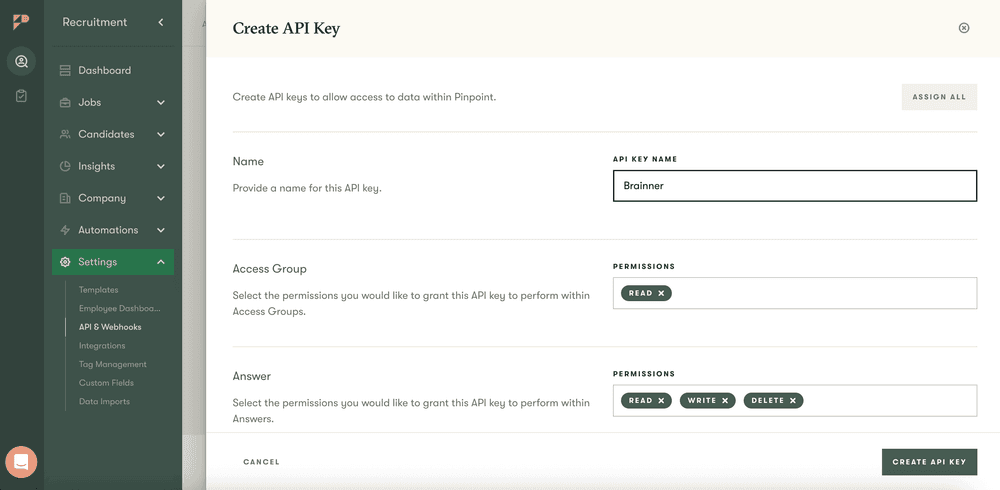Focus the API Key Name input field
This screenshot has width=1000, height=490.
click(795, 186)
